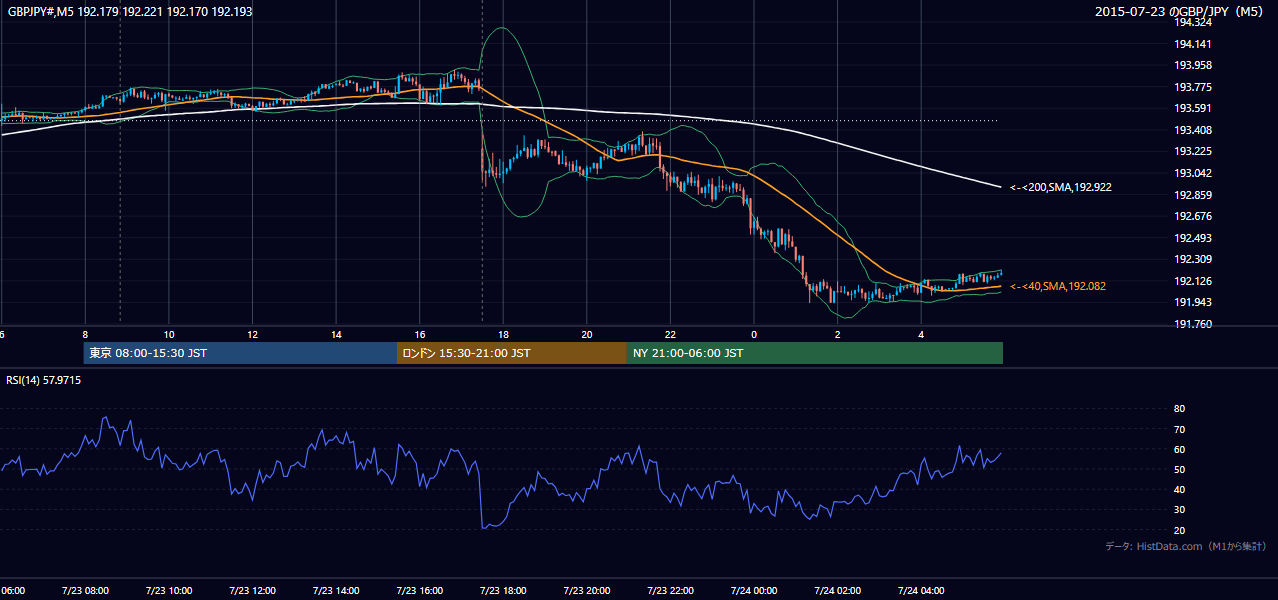Click RSI scale level 80

tap(1179, 409)
